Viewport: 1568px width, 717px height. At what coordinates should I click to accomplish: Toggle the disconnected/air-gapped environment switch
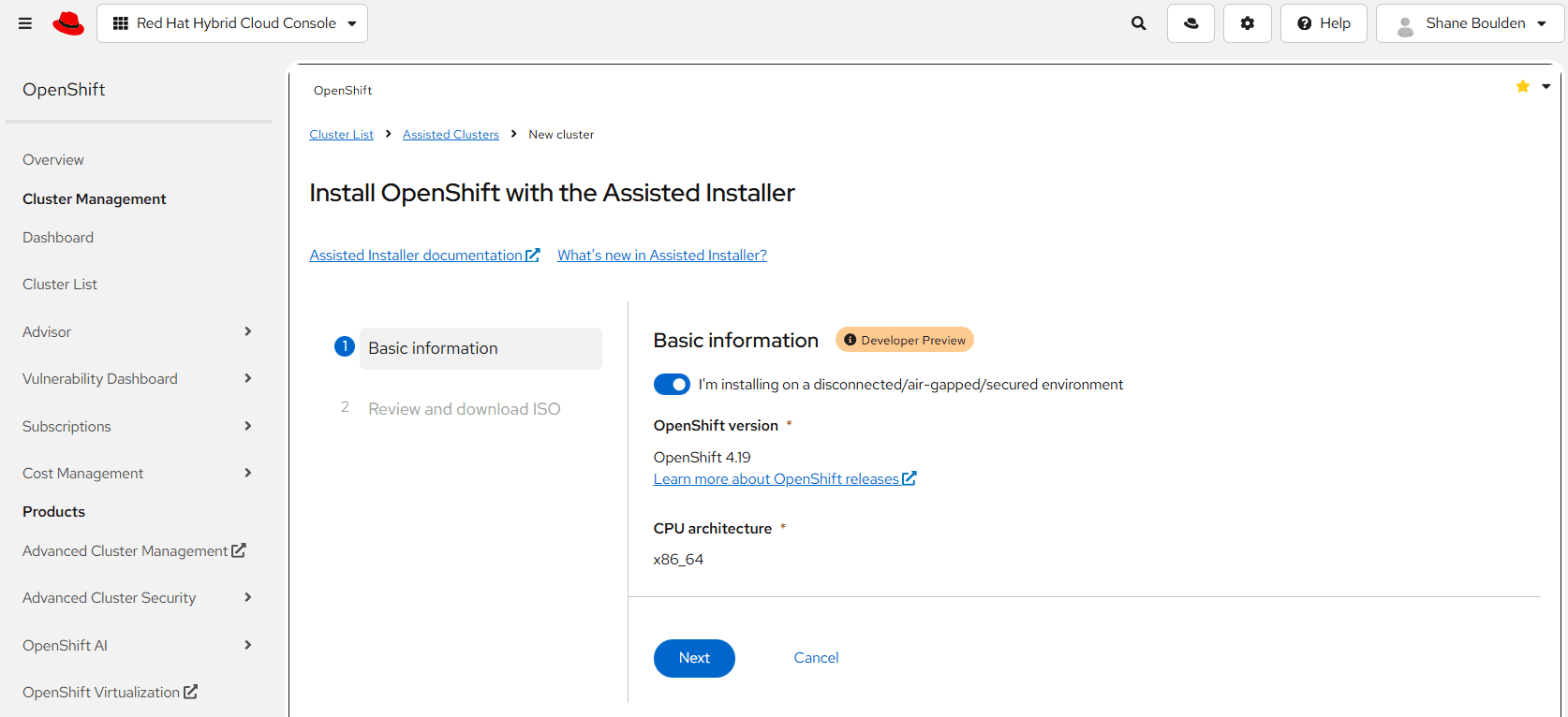pos(672,385)
